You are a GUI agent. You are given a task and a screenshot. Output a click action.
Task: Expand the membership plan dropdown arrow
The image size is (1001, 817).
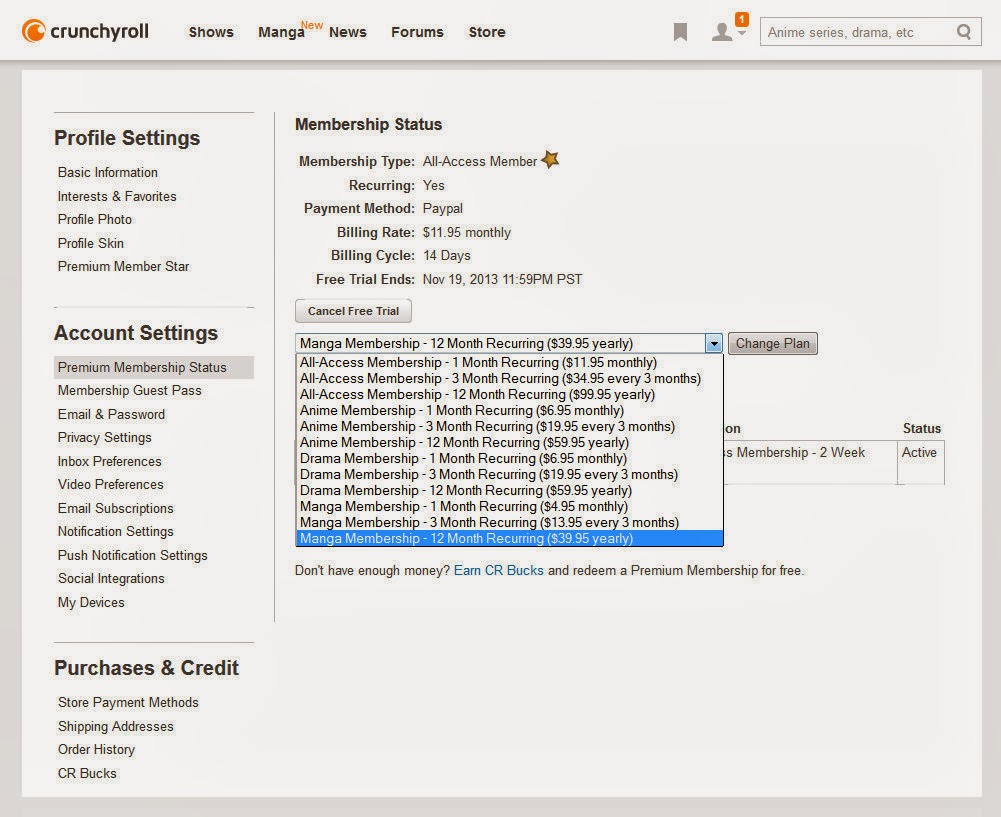pos(714,343)
